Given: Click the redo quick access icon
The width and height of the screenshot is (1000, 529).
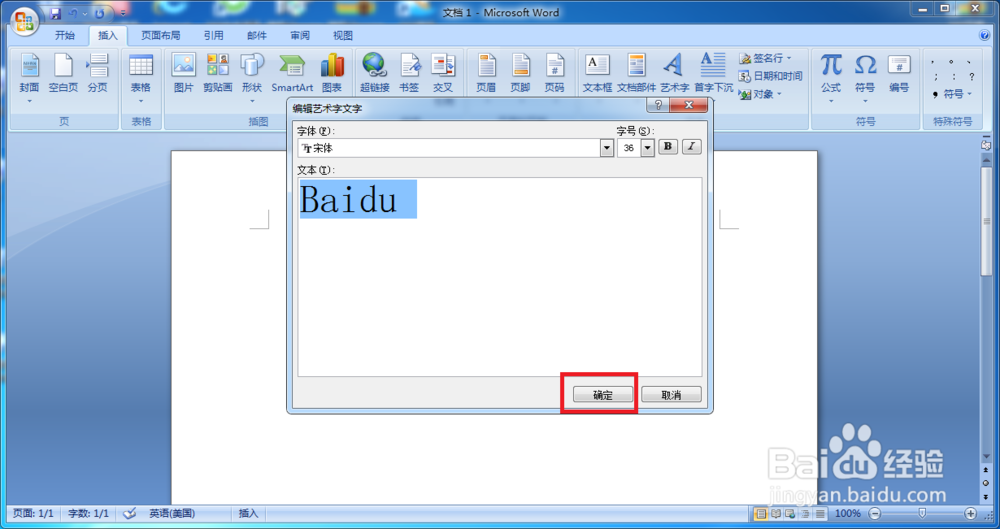Looking at the screenshot, I should click(99, 13).
